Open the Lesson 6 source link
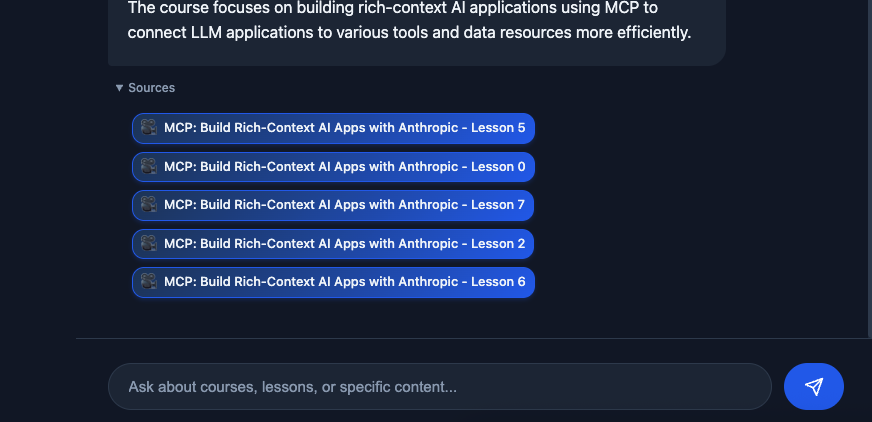 point(344,282)
